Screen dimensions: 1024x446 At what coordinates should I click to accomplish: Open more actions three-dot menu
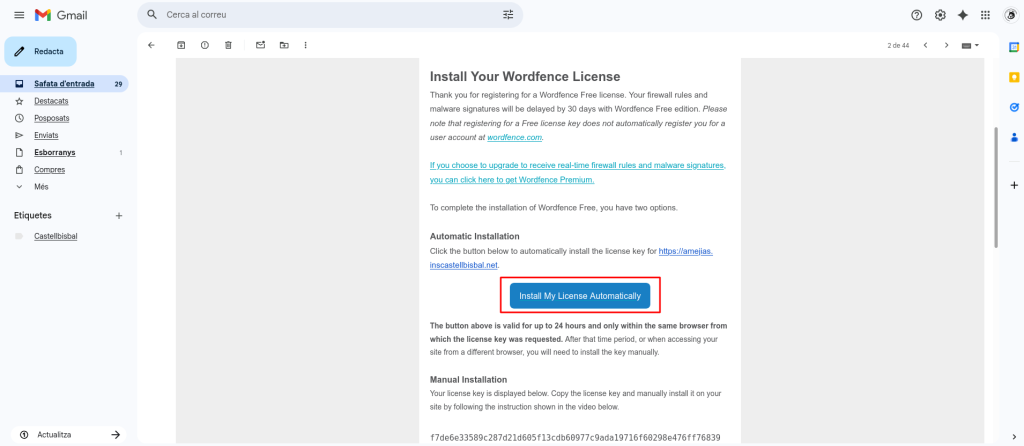[x=306, y=45]
